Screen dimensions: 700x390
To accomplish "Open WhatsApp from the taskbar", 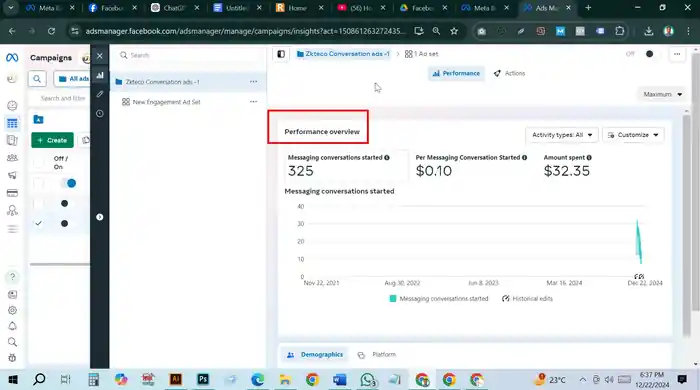I will tap(367, 380).
